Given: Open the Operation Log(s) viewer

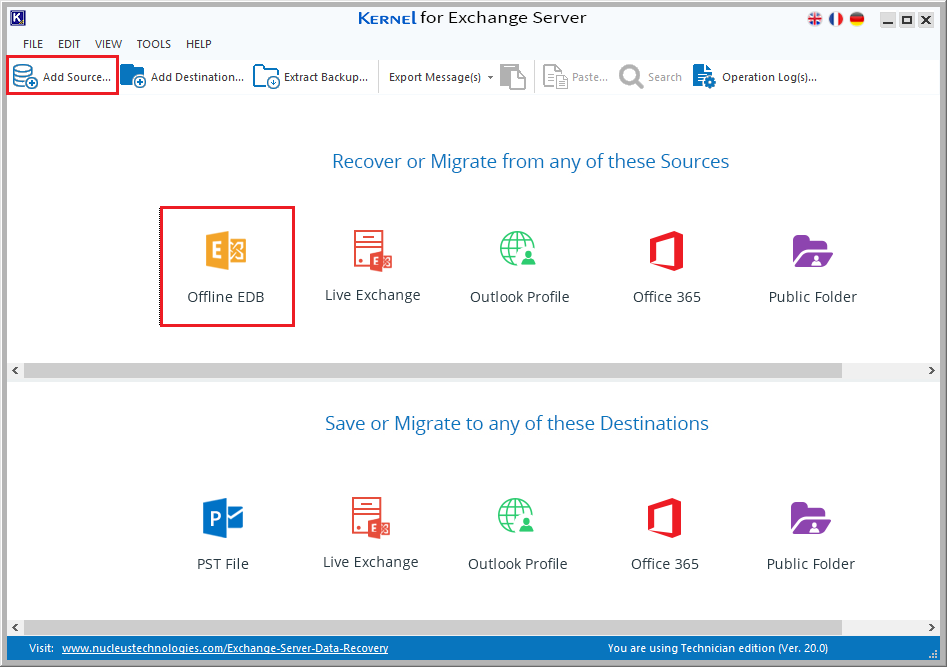Looking at the screenshot, I should tap(755, 77).
